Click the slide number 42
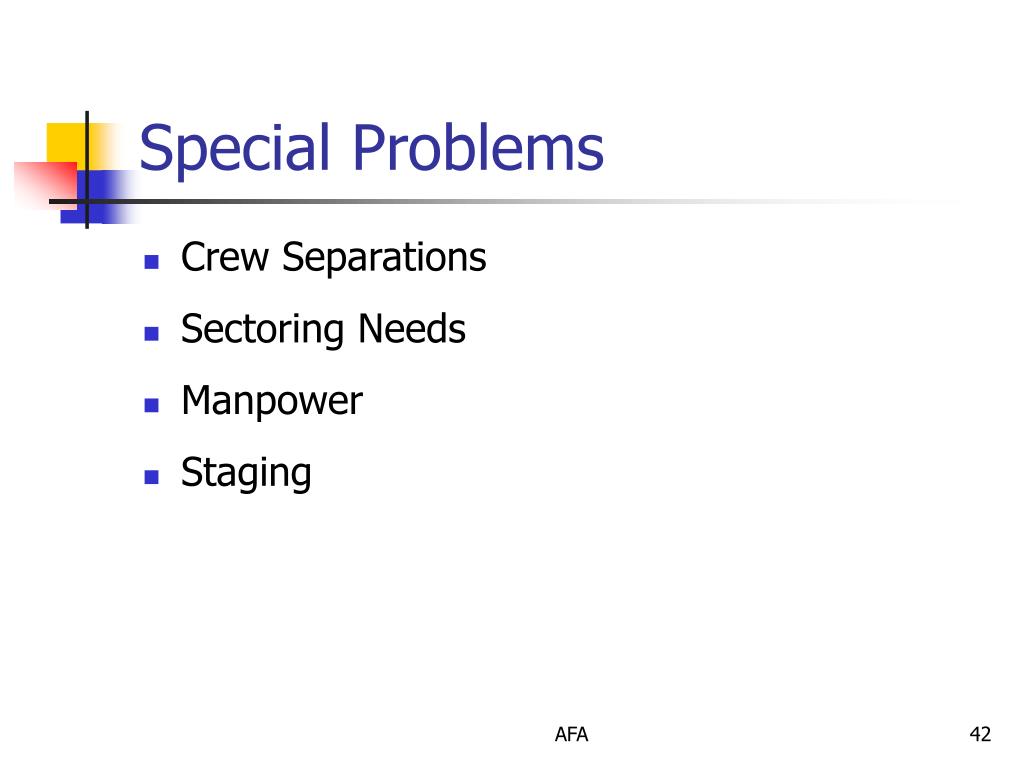Viewport: 1024px width, 768px height. pos(980,735)
